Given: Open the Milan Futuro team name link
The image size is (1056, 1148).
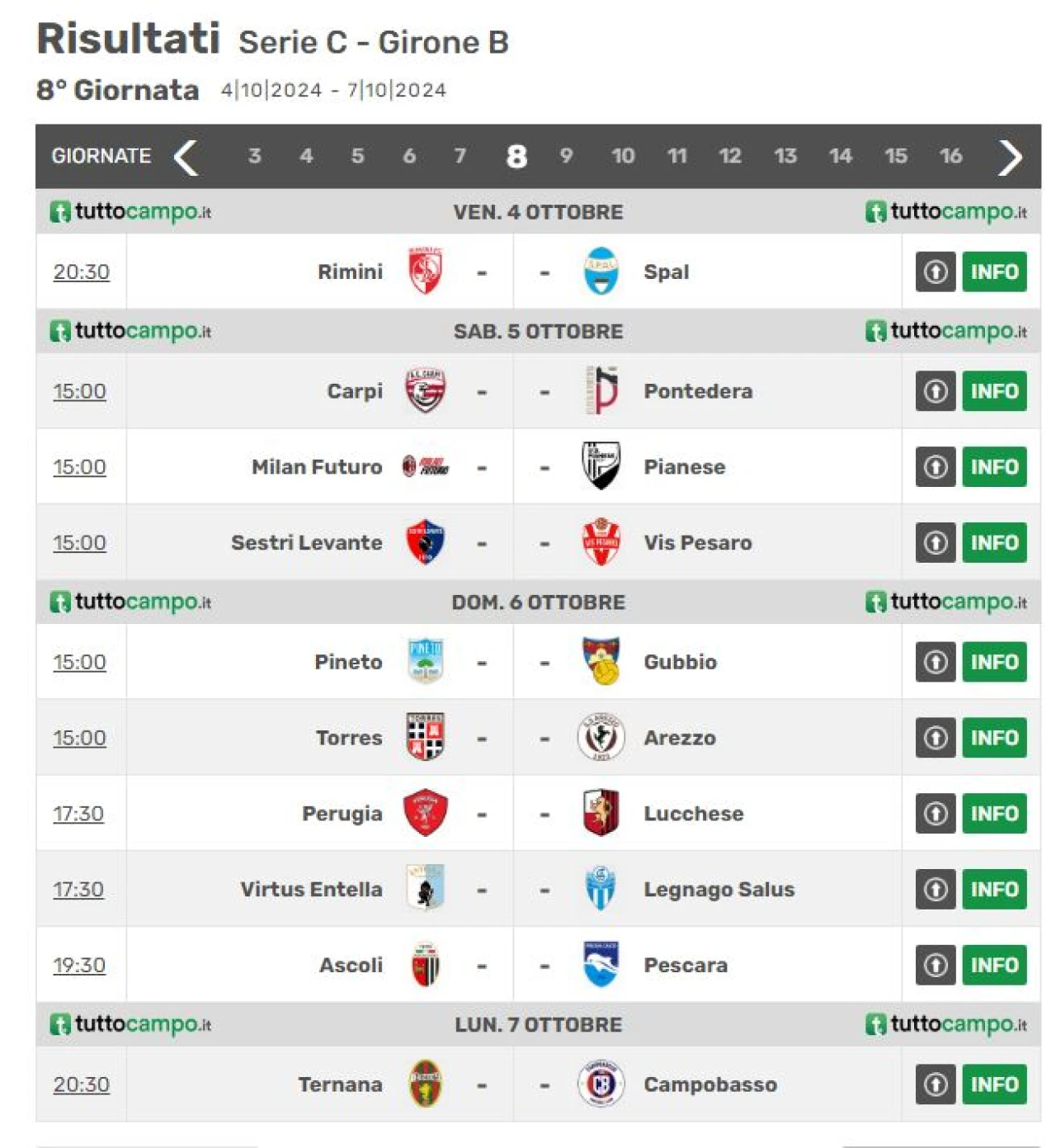Looking at the screenshot, I should tap(317, 466).
